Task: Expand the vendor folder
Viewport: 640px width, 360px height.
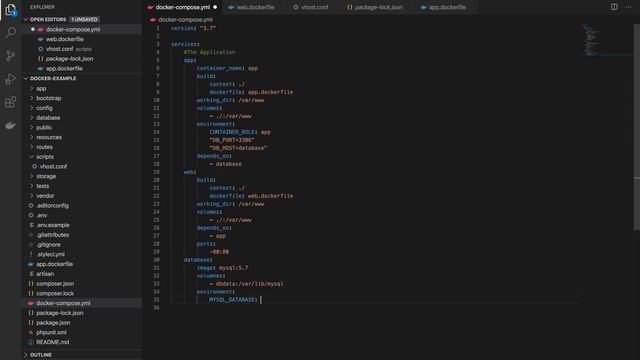Action: [82, 196]
